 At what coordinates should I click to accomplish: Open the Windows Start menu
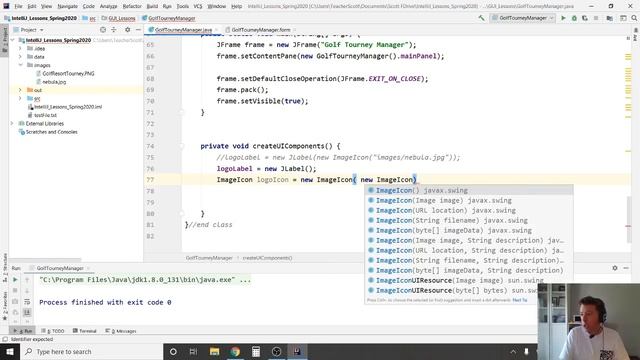click(x=9, y=351)
